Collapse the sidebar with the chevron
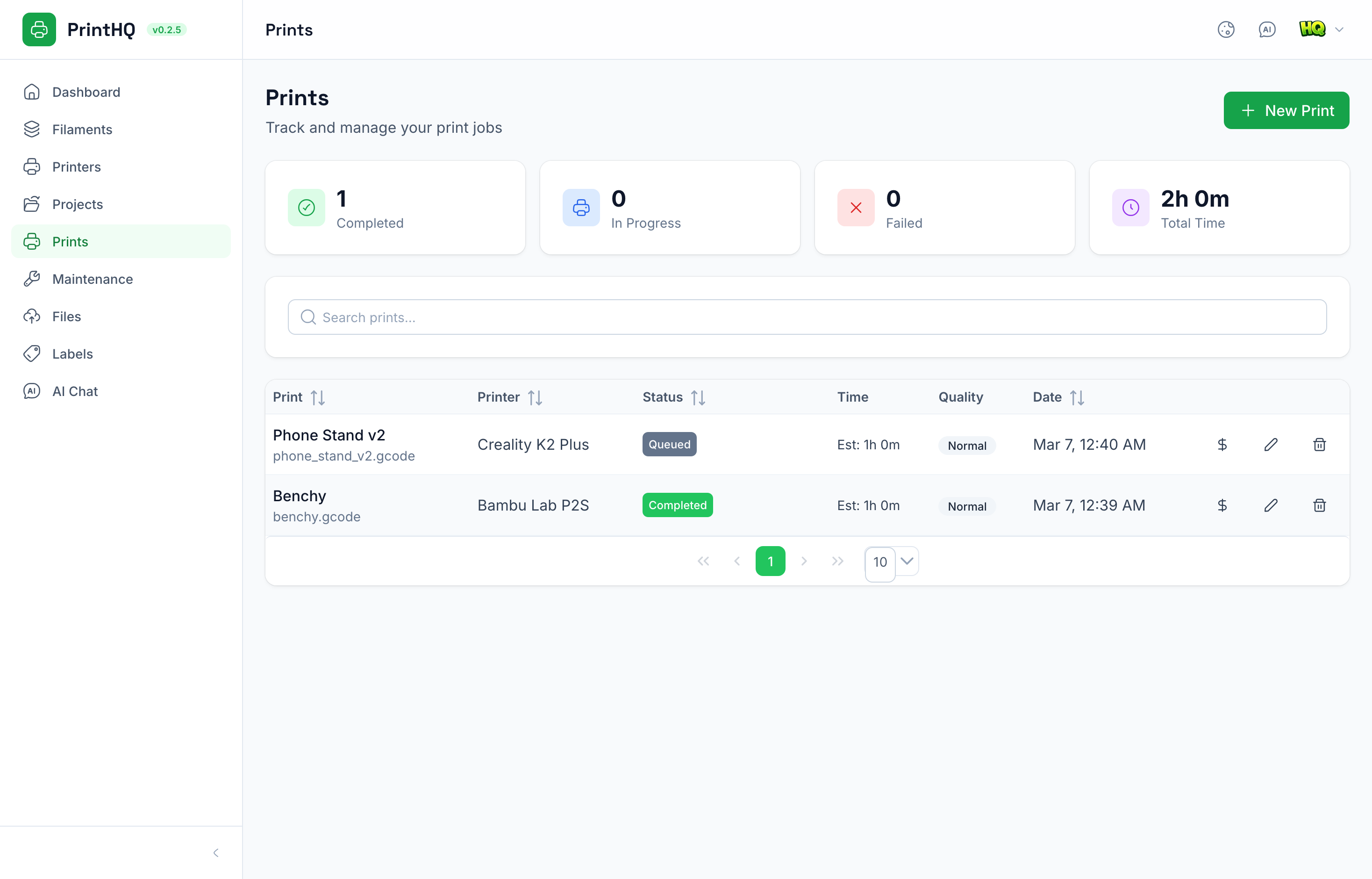This screenshot has height=879, width=1372. coord(215,852)
